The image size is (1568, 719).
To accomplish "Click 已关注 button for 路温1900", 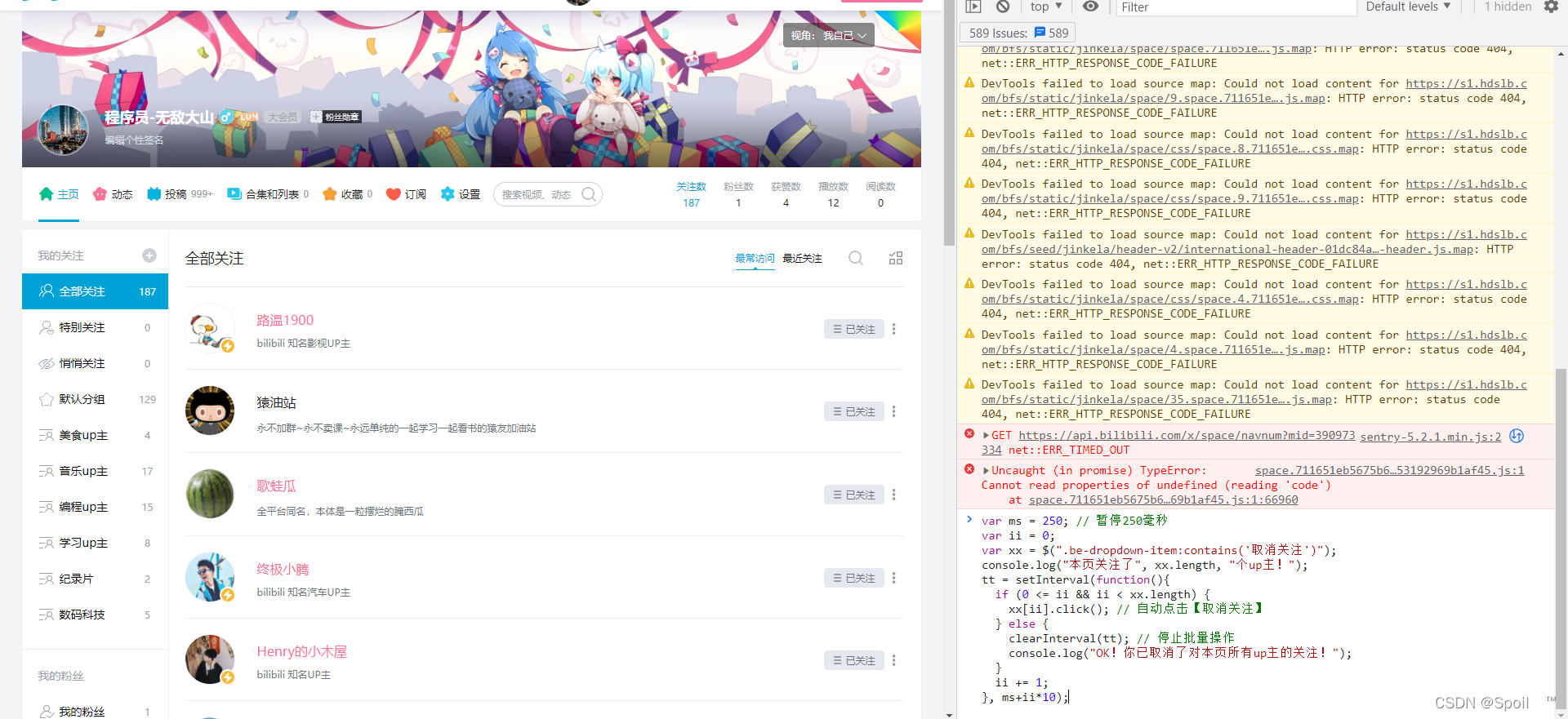I will pyautogui.click(x=853, y=329).
